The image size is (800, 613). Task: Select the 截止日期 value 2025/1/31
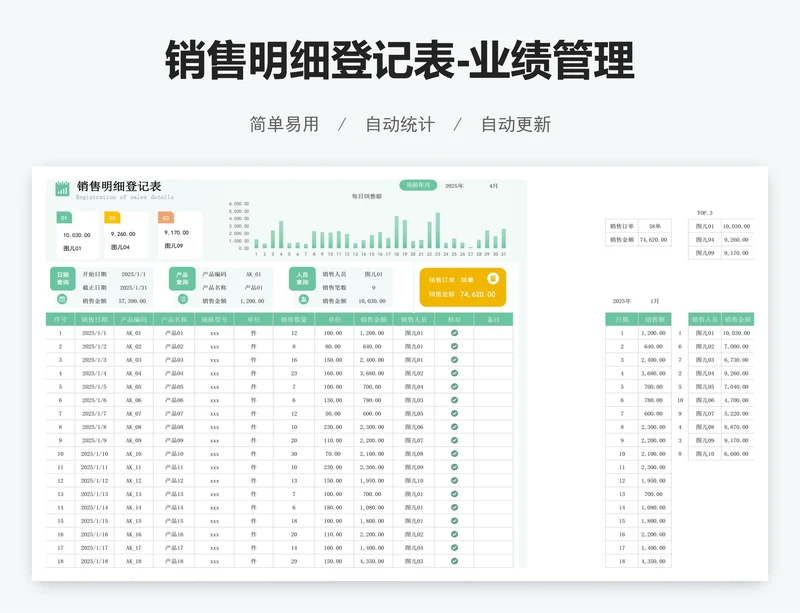pos(134,287)
